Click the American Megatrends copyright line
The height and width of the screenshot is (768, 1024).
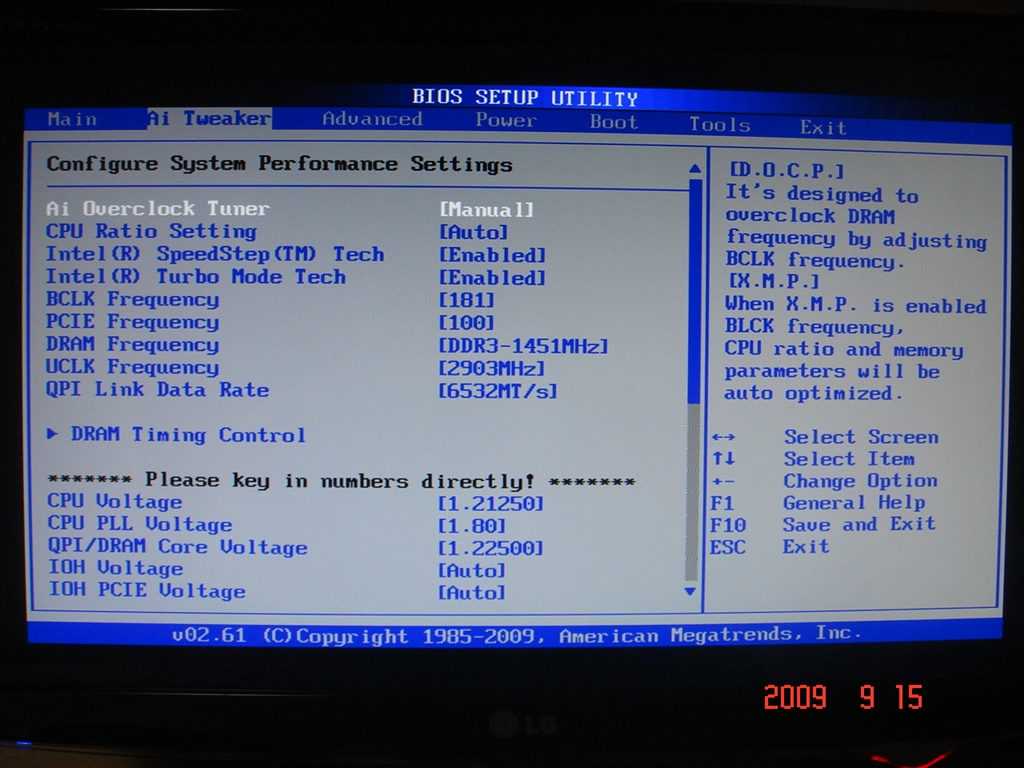coord(517,635)
